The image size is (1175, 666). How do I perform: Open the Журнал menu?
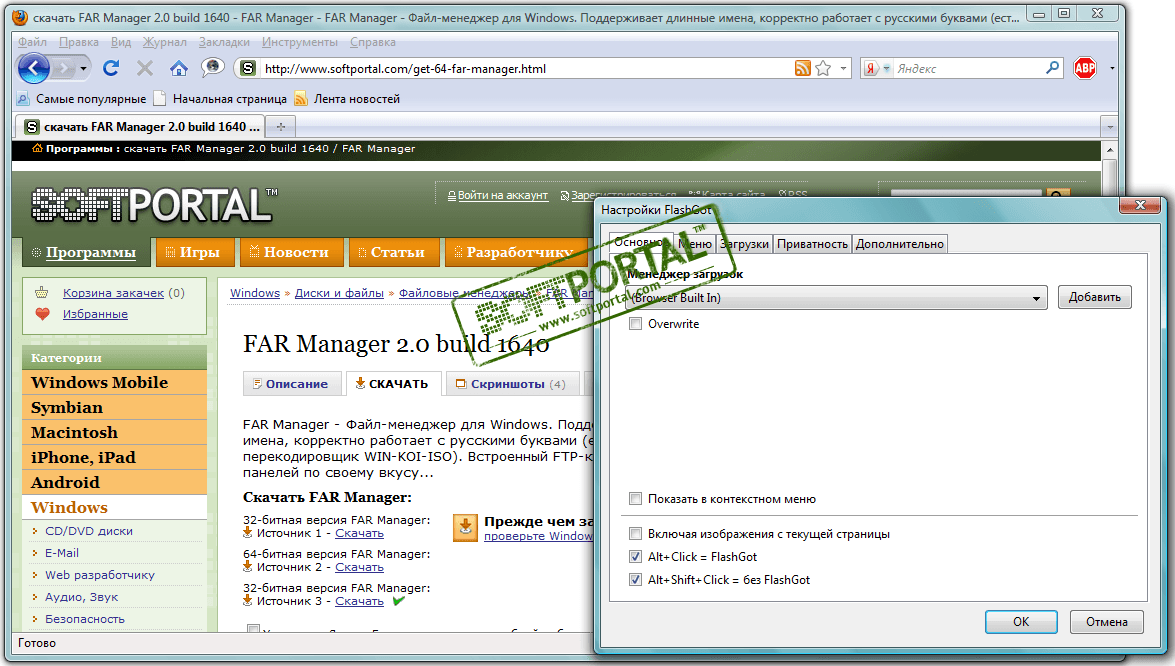pyautogui.click(x=165, y=43)
